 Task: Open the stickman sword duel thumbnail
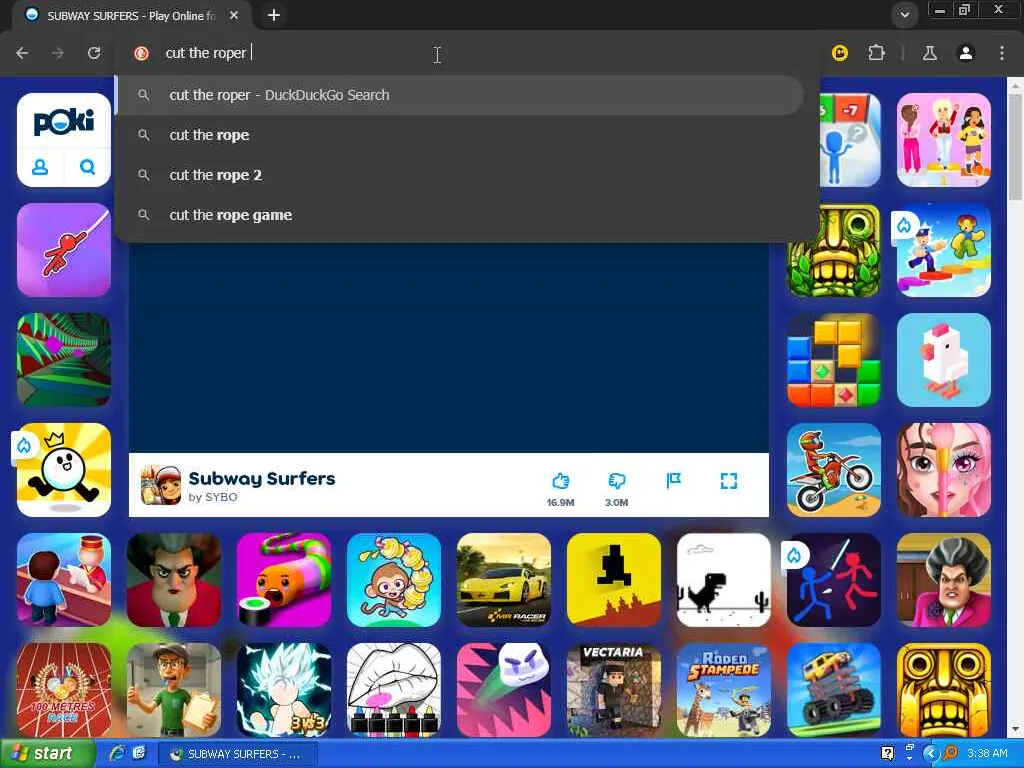(x=834, y=580)
